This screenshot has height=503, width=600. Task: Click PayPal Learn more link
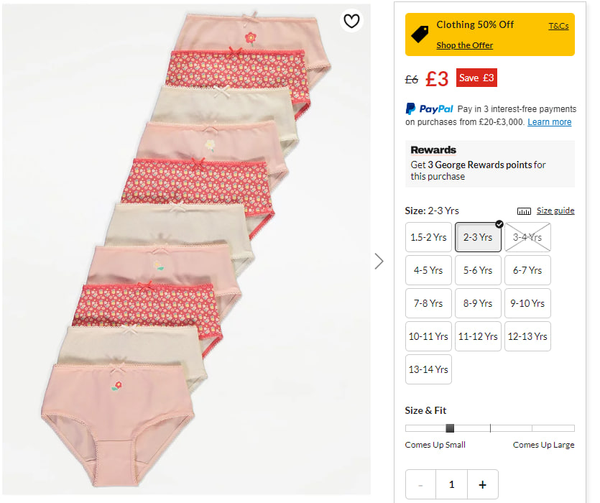click(x=550, y=122)
